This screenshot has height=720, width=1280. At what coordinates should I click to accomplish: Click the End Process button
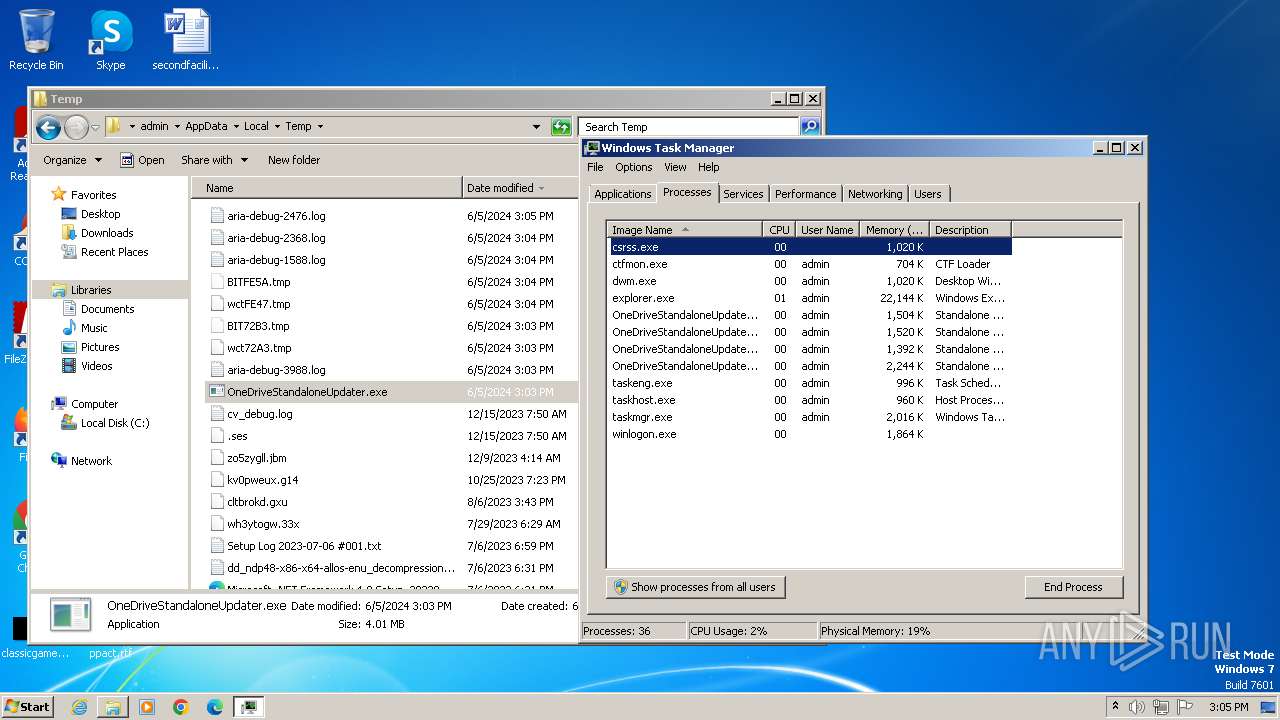coord(1073,587)
